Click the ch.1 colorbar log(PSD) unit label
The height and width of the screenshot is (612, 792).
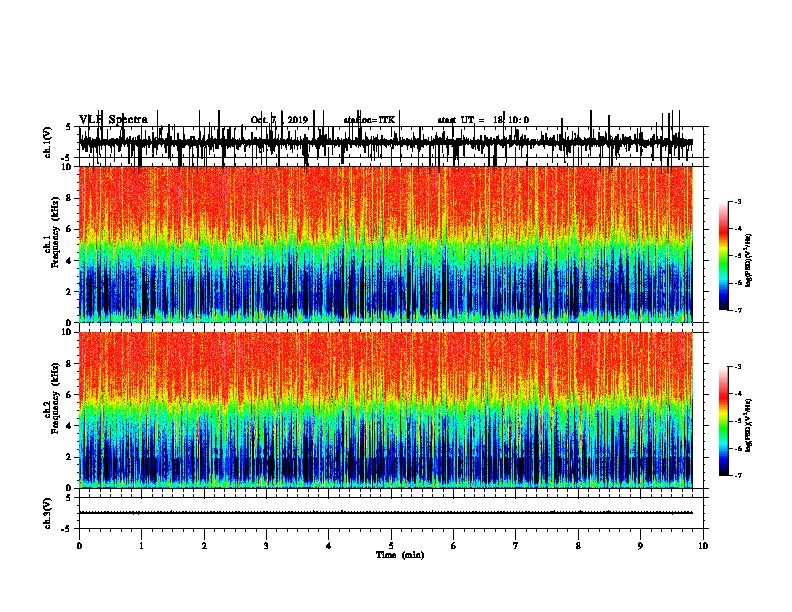[749, 260]
